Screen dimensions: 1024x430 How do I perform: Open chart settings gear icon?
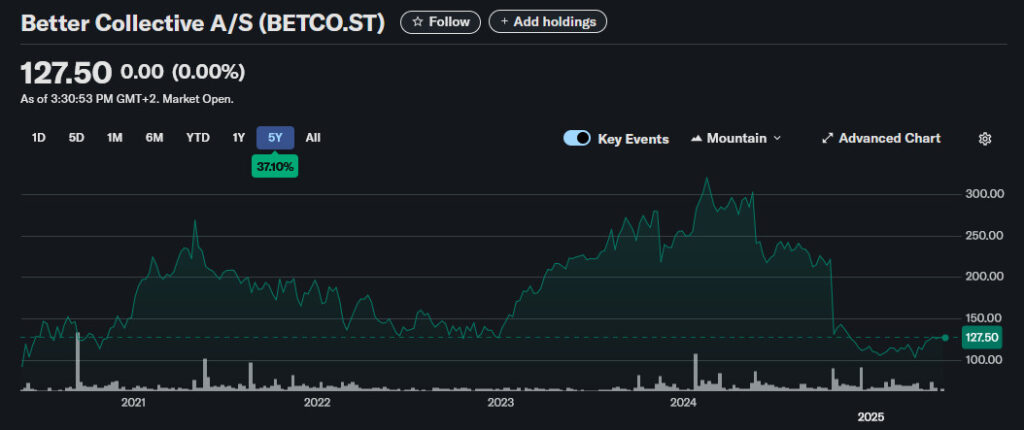pyautogui.click(x=984, y=138)
